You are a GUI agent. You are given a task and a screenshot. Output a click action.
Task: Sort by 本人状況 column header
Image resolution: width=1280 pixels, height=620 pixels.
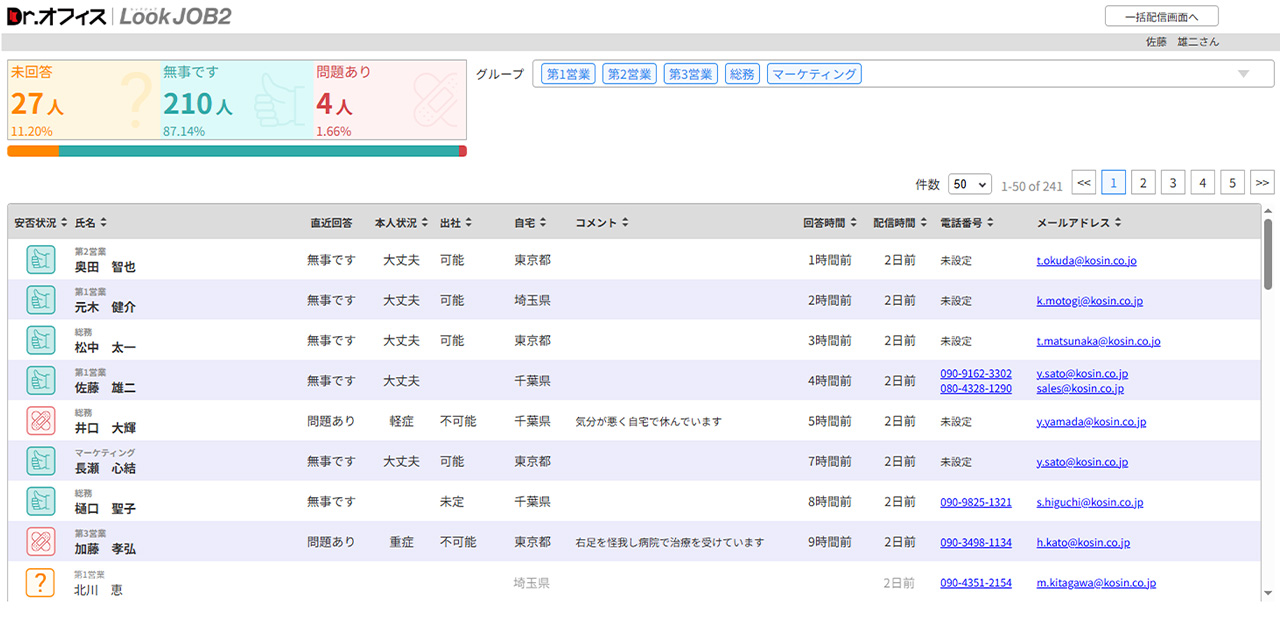click(401, 222)
